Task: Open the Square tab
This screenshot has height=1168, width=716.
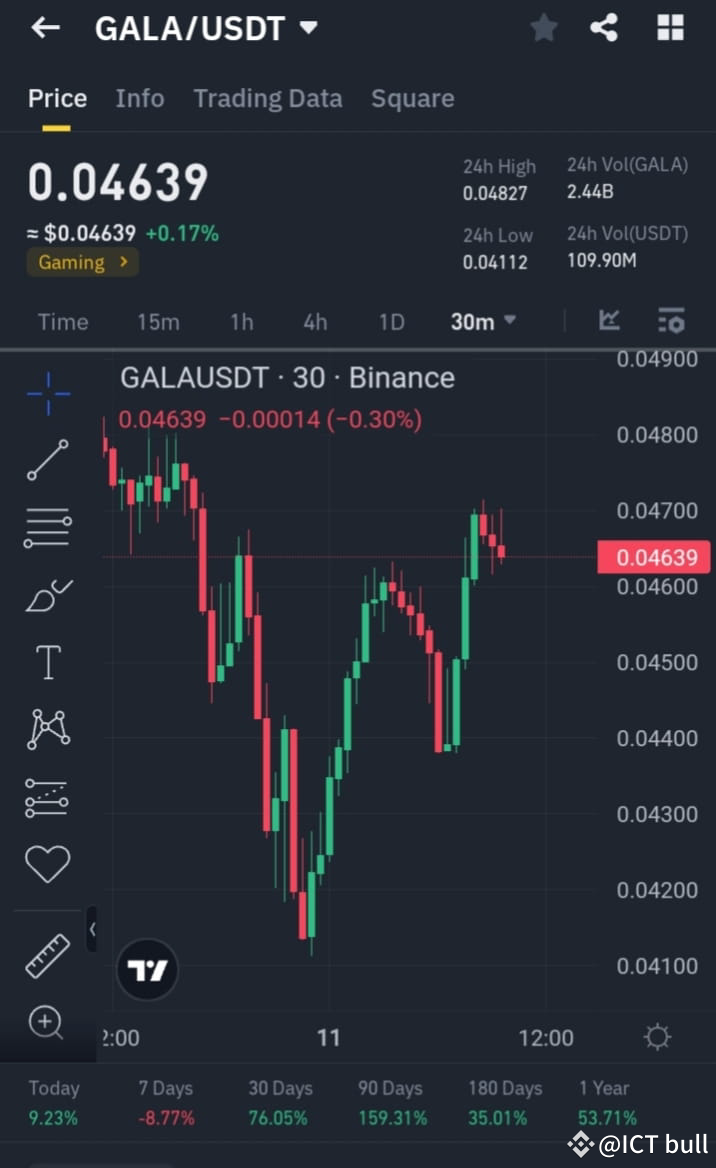Action: tap(412, 98)
